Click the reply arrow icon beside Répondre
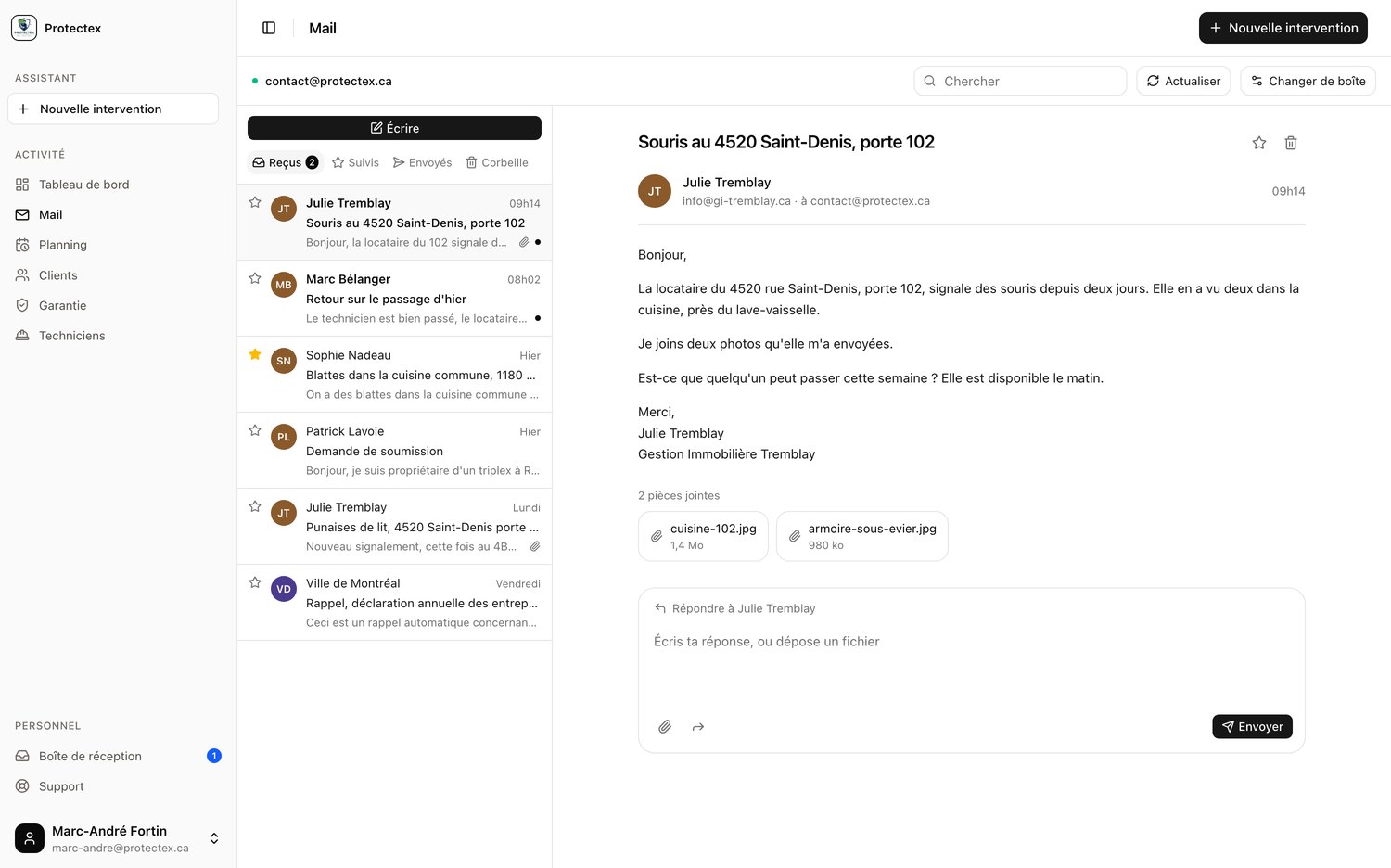The image size is (1391, 868). coord(660,608)
